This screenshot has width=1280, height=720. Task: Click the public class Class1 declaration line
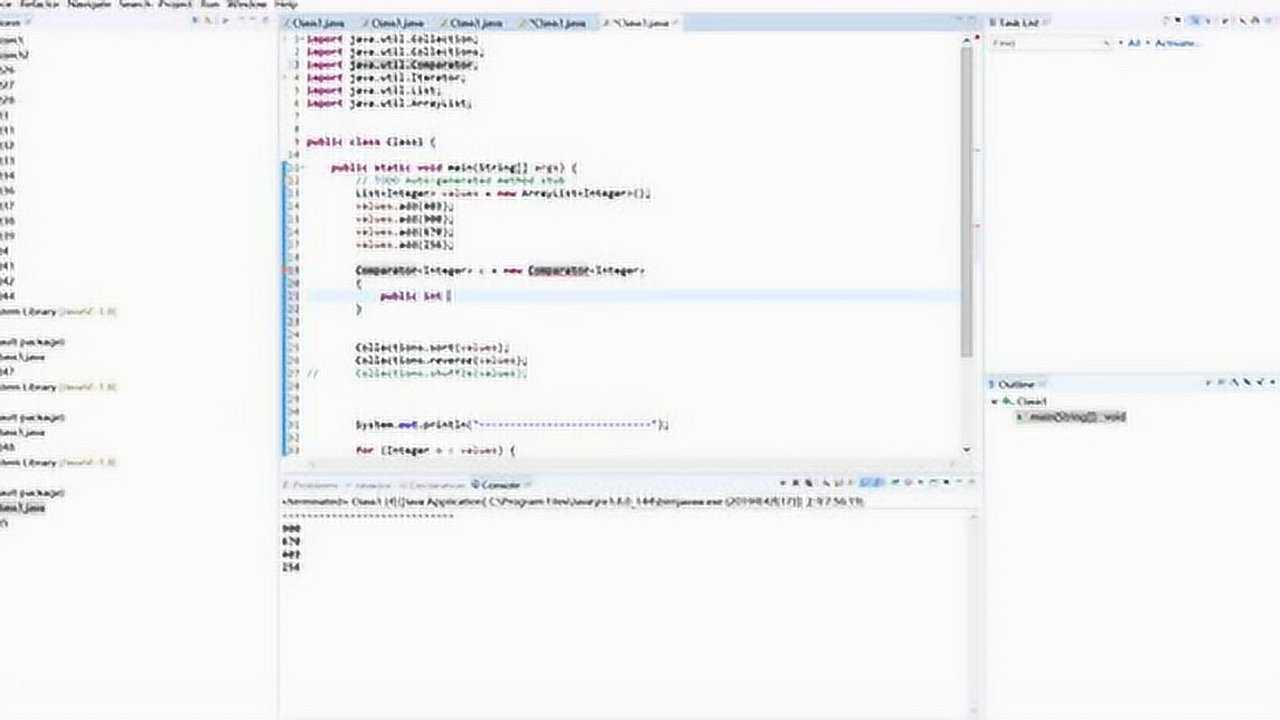tap(371, 142)
